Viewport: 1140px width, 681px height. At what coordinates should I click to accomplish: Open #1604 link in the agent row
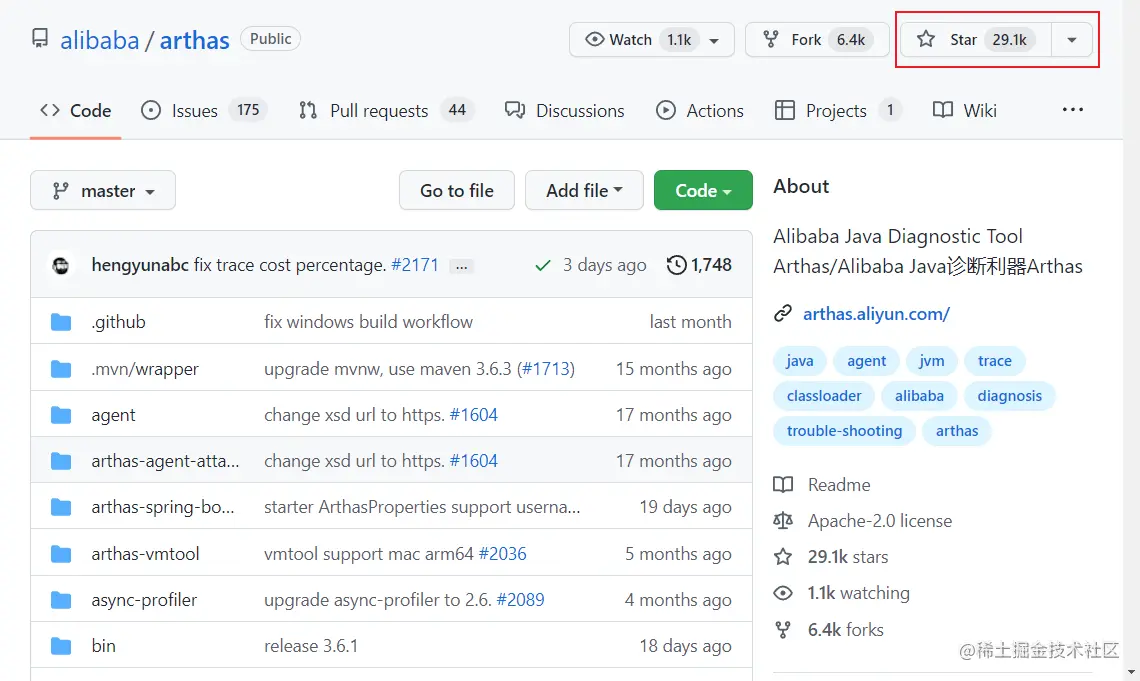(473, 415)
